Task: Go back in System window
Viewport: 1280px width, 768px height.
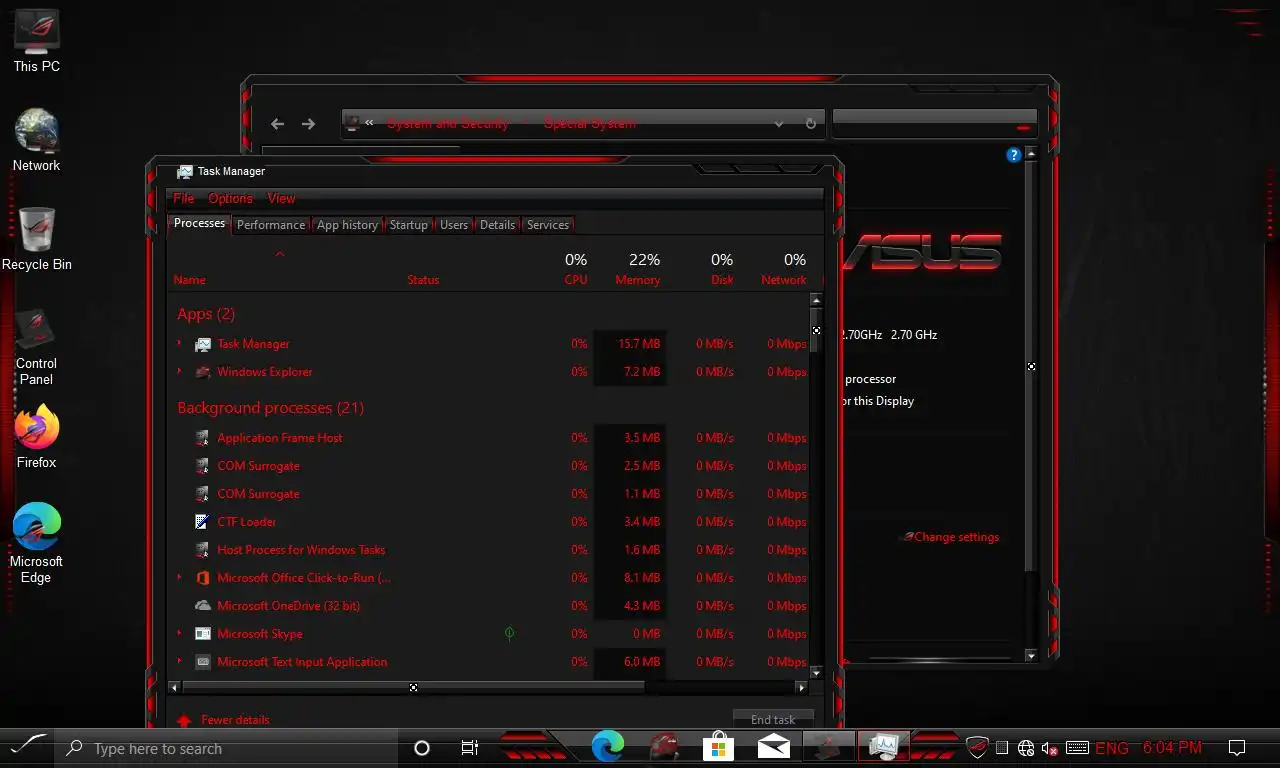Action: [x=277, y=124]
